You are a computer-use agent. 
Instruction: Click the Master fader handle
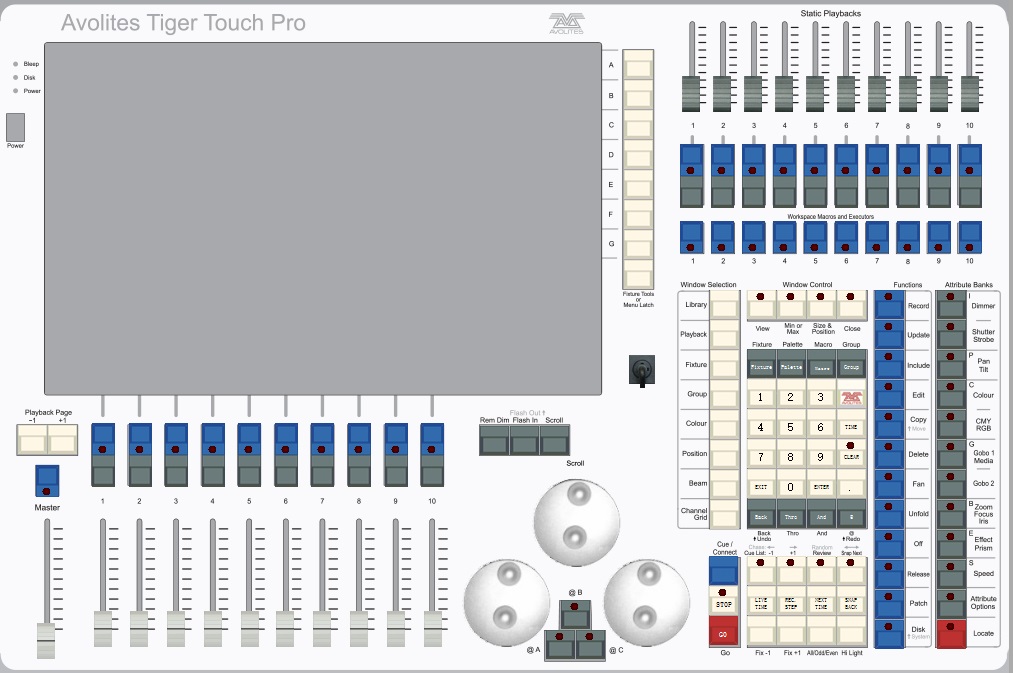pos(45,640)
